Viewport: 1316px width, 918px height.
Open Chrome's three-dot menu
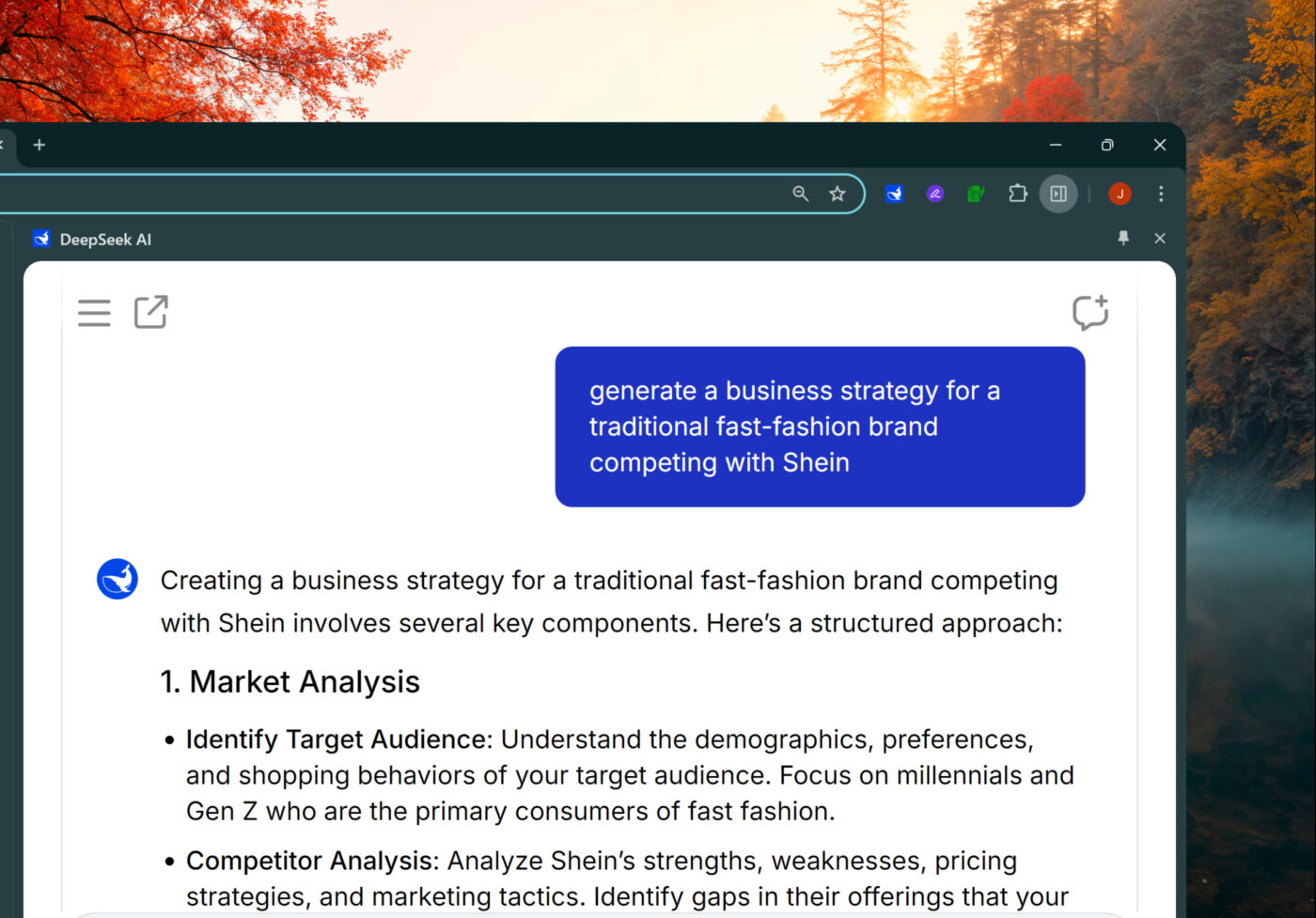(1161, 194)
